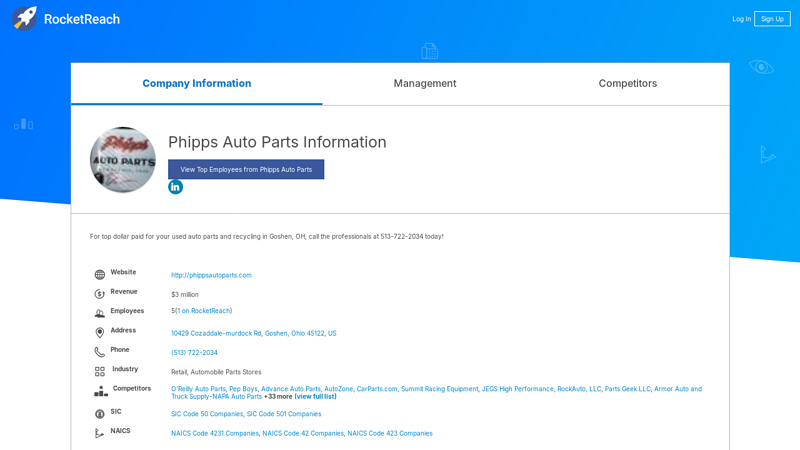The width and height of the screenshot is (800, 450).
Task: Click the Industry grid icon
Action: [x=99, y=371]
